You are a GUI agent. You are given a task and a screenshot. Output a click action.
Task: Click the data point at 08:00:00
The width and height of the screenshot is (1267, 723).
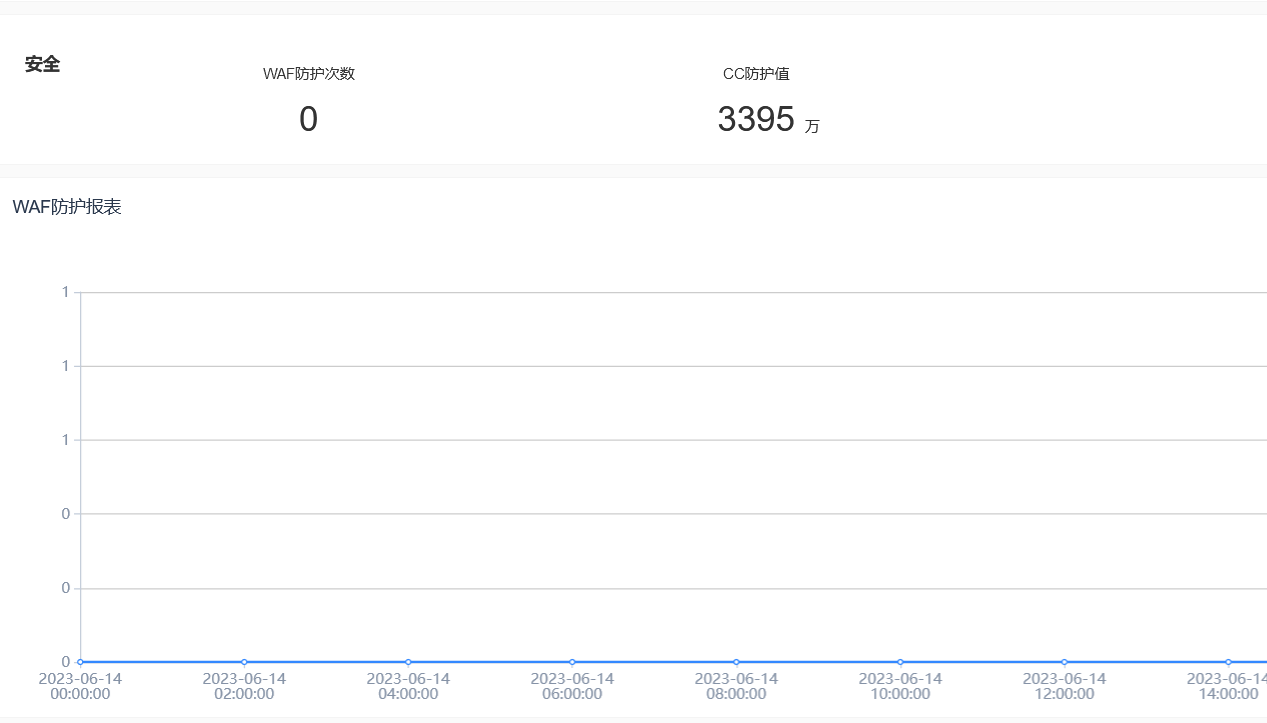tap(736, 662)
